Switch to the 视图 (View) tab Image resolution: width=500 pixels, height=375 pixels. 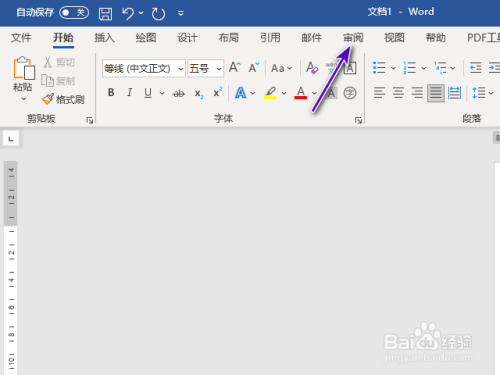coord(394,38)
